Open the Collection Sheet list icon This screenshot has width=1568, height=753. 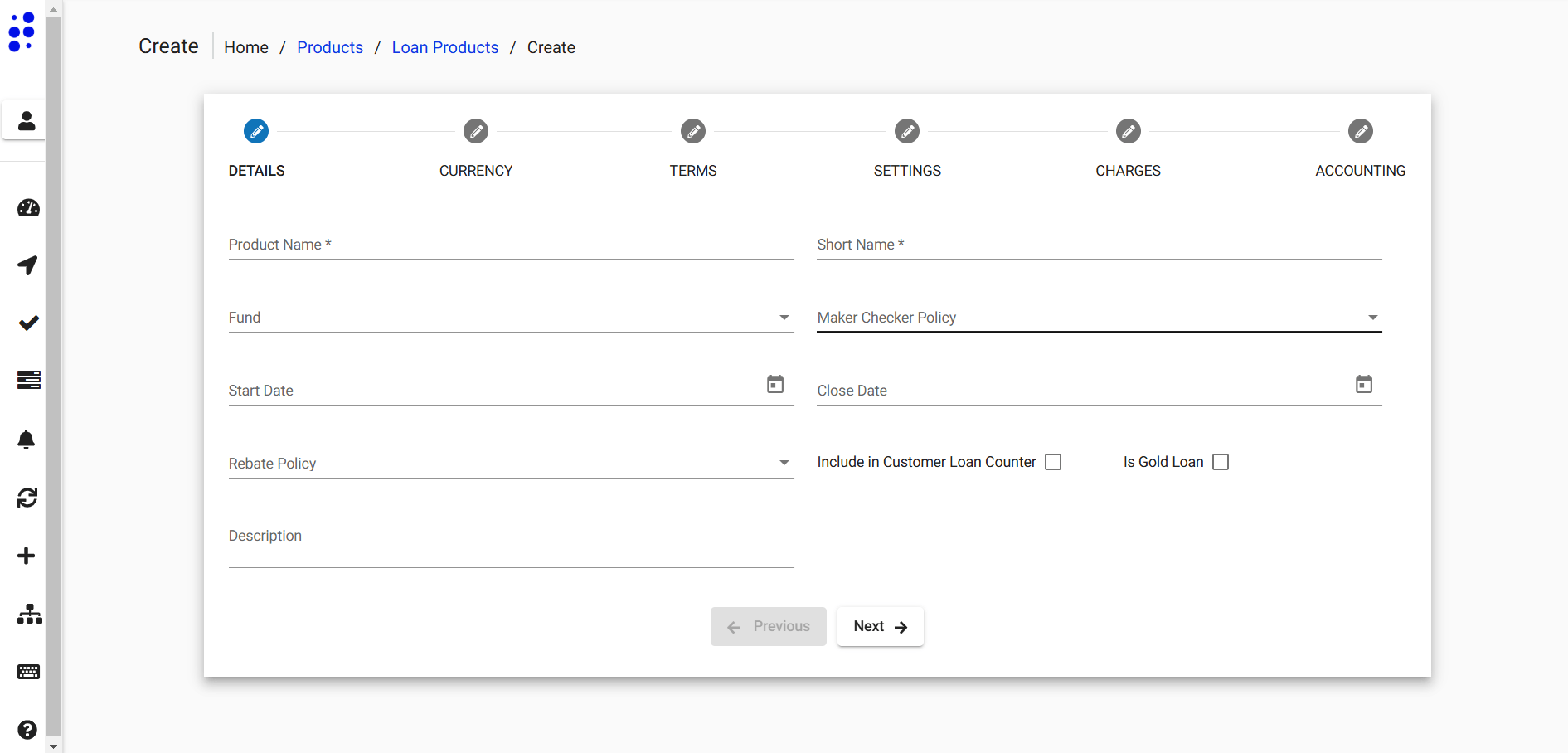pyautogui.click(x=28, y=380)
